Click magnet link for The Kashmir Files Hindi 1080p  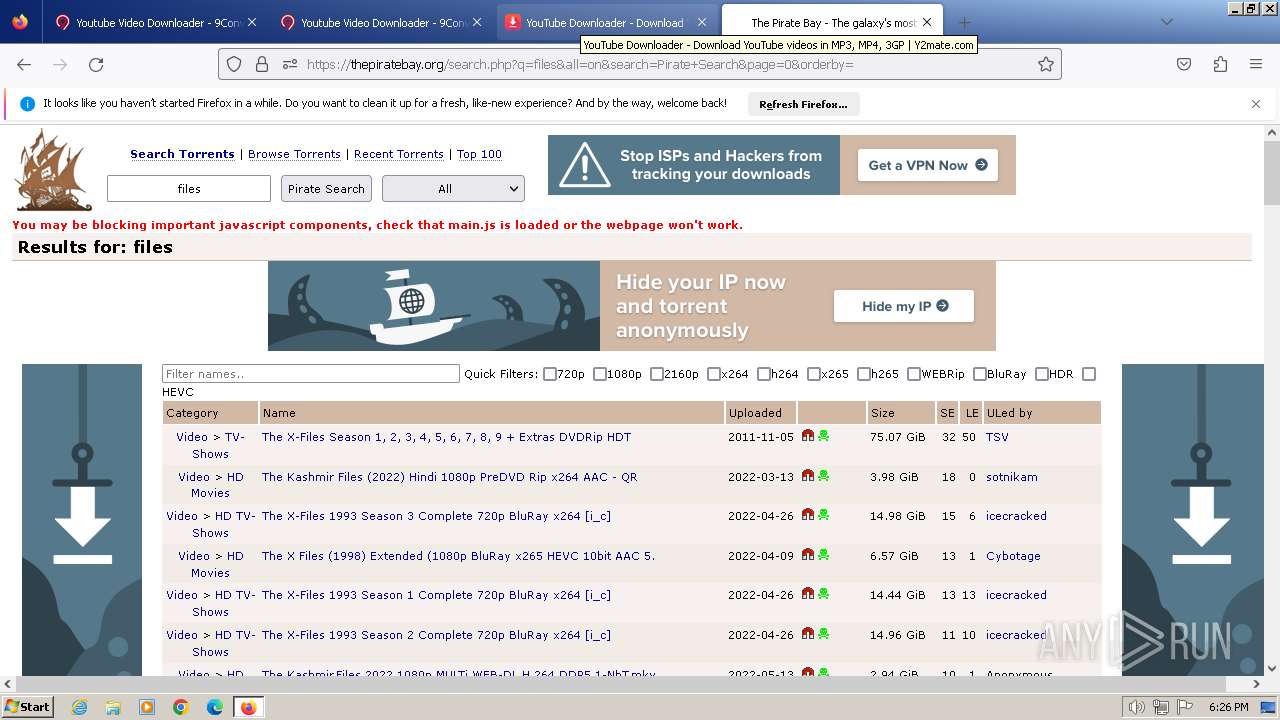(x=808, y=476)
